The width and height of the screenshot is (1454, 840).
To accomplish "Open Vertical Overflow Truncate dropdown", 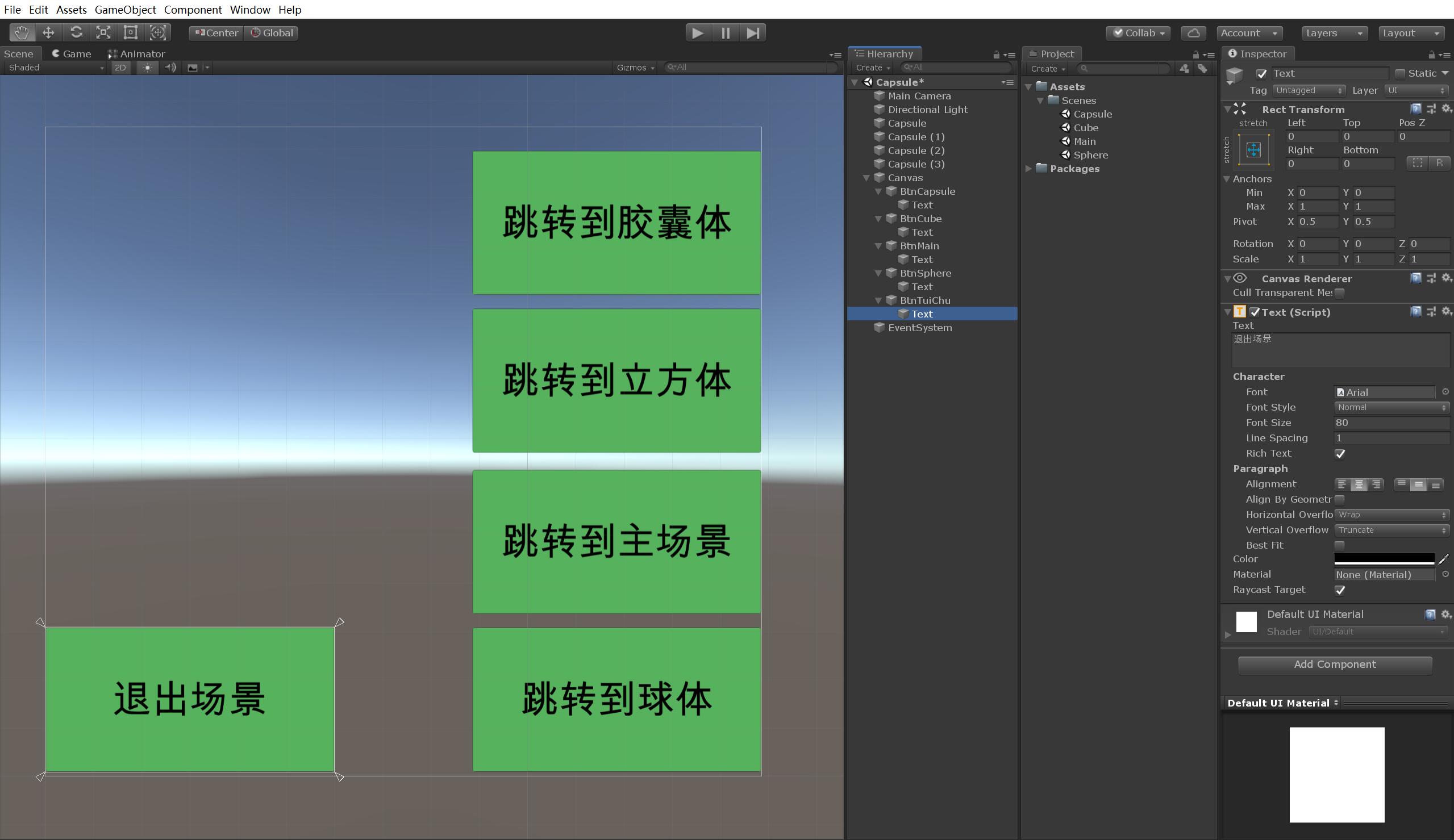I will [1391, 530].
